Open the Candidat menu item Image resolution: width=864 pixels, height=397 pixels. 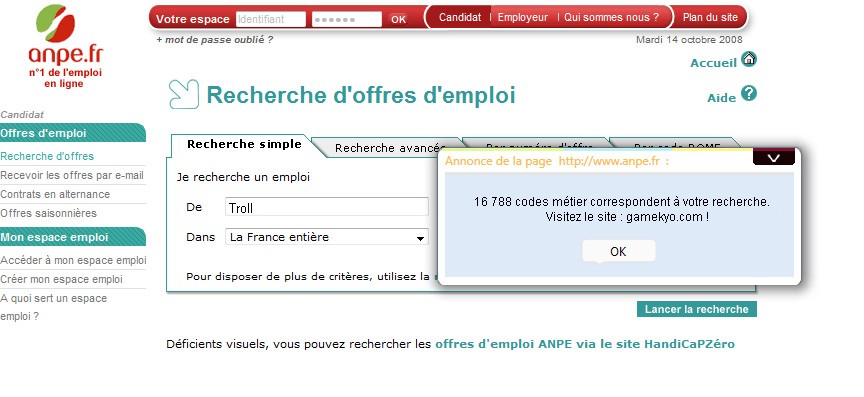(460, 17)
